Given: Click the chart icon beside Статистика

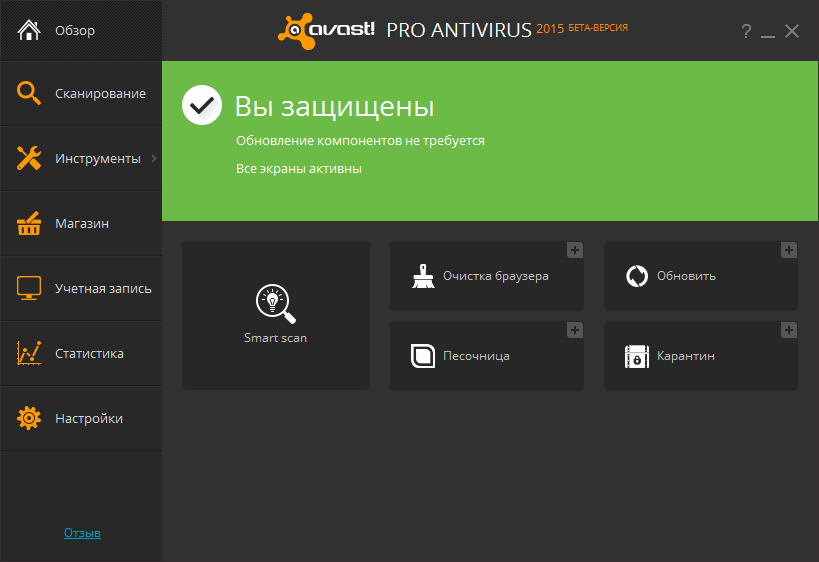Looking at the screenshot, I should [x=29, y=353].
